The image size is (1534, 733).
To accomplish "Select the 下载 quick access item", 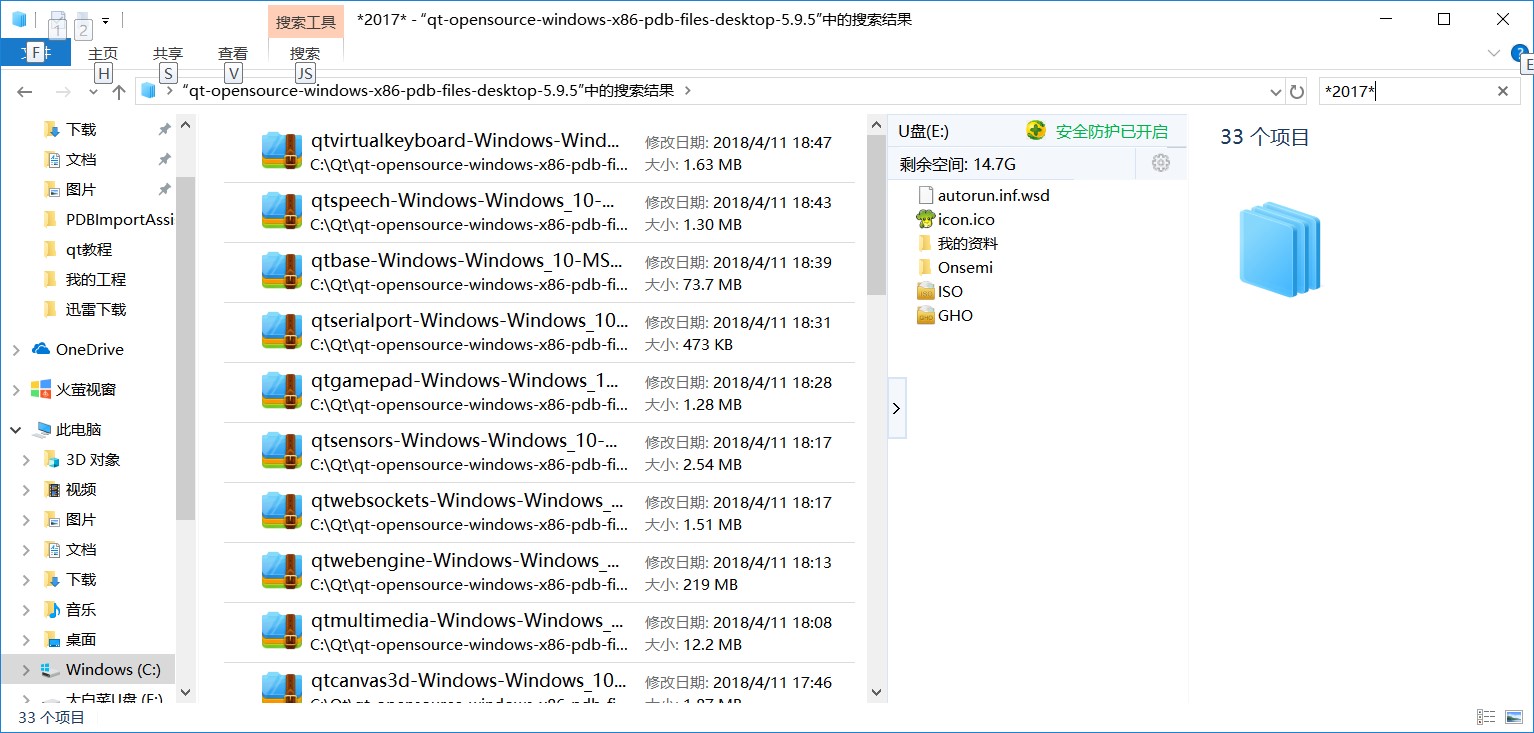I will pyautogui.click(x=81, y=130).
